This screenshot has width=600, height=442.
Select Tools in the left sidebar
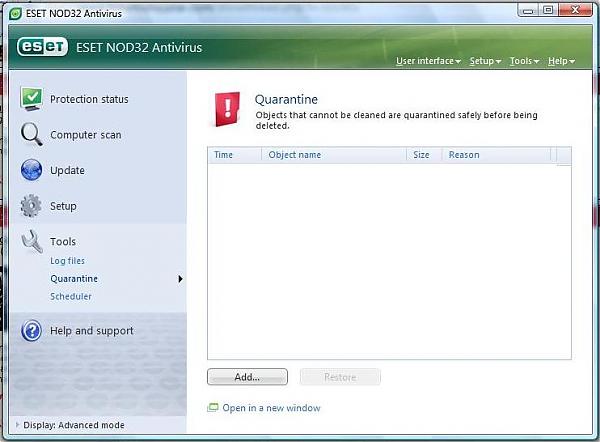click(63, 241)
